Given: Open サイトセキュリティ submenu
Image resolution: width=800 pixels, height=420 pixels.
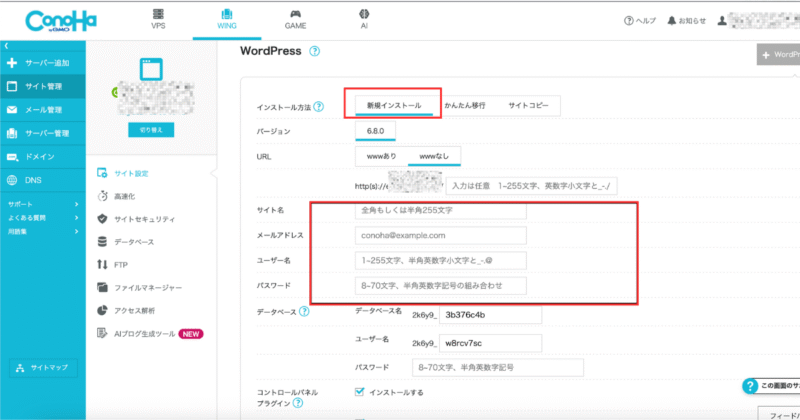Looking at the screenshot, I should tap(136, 219).
